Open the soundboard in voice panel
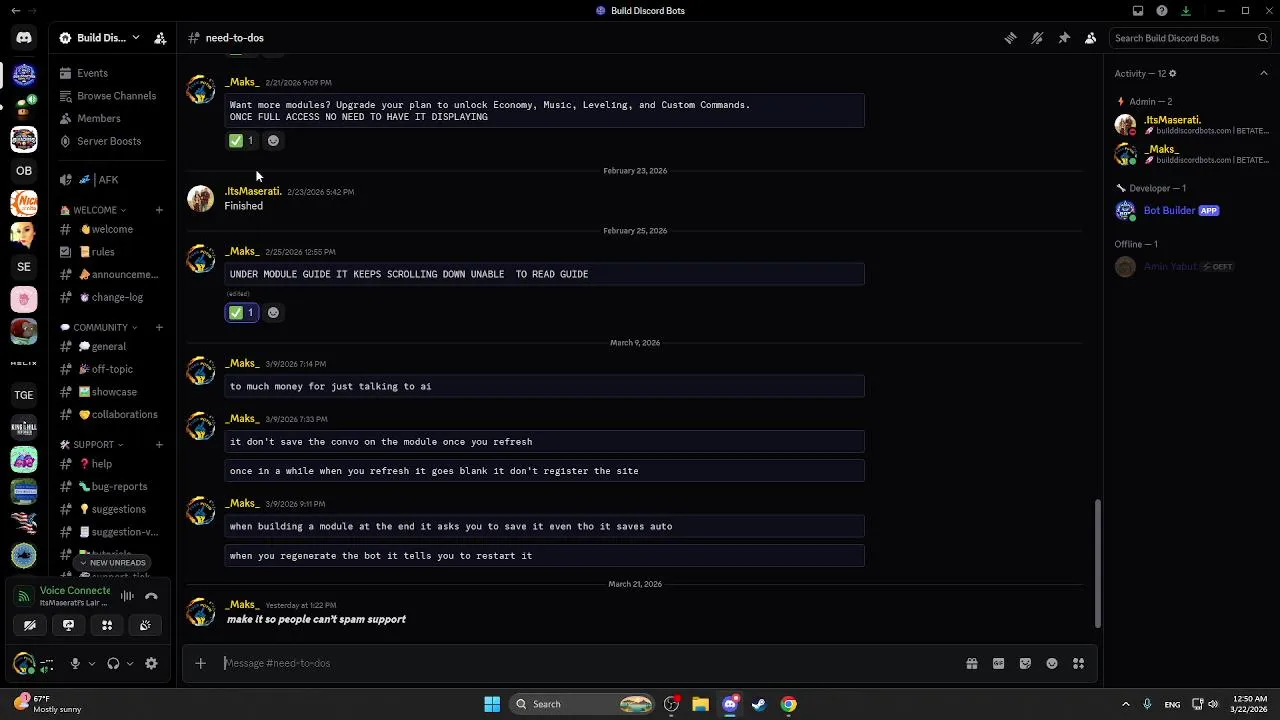This screenshot has width=1280, height=720. (145, 625)
